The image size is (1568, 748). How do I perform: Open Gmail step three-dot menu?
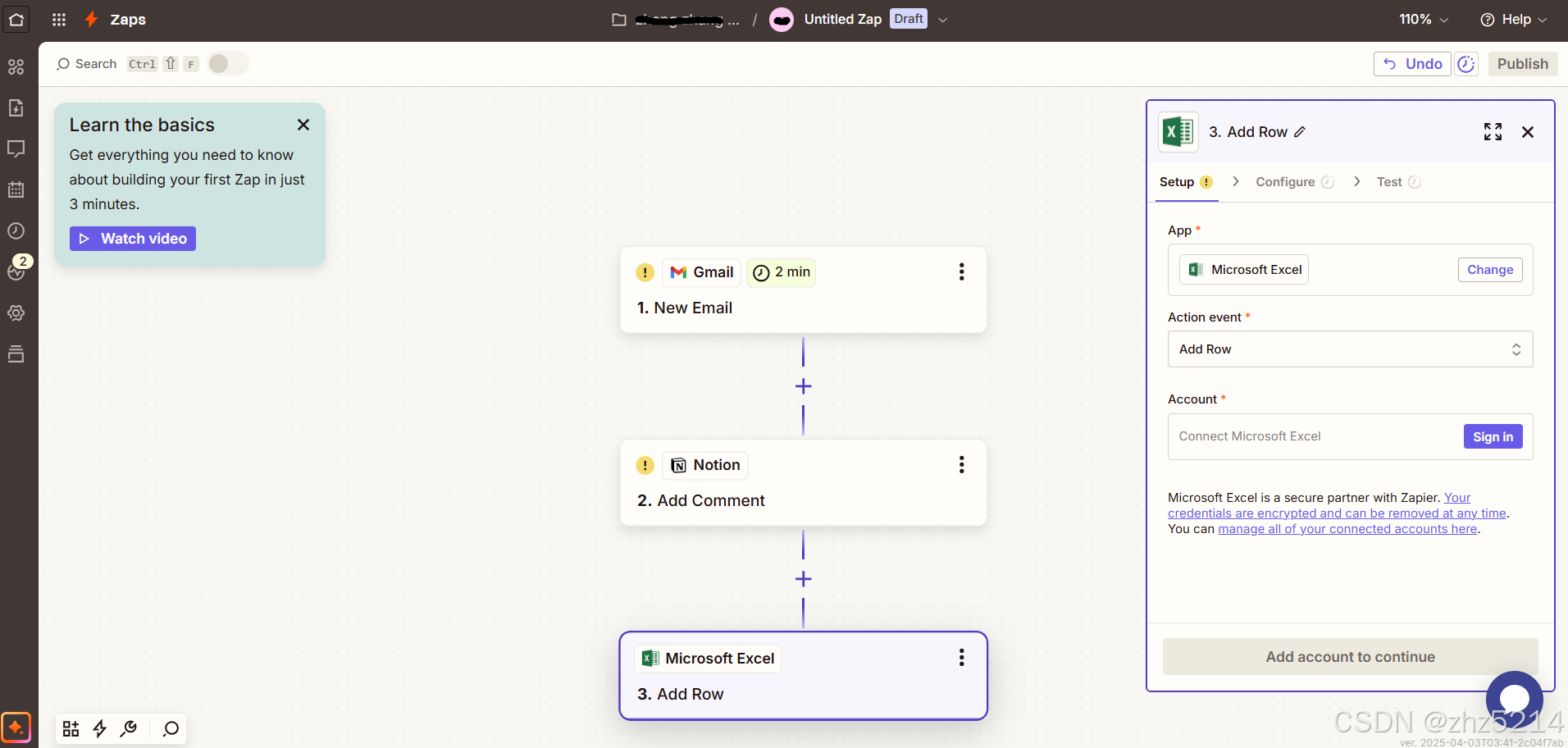(961, 271)
